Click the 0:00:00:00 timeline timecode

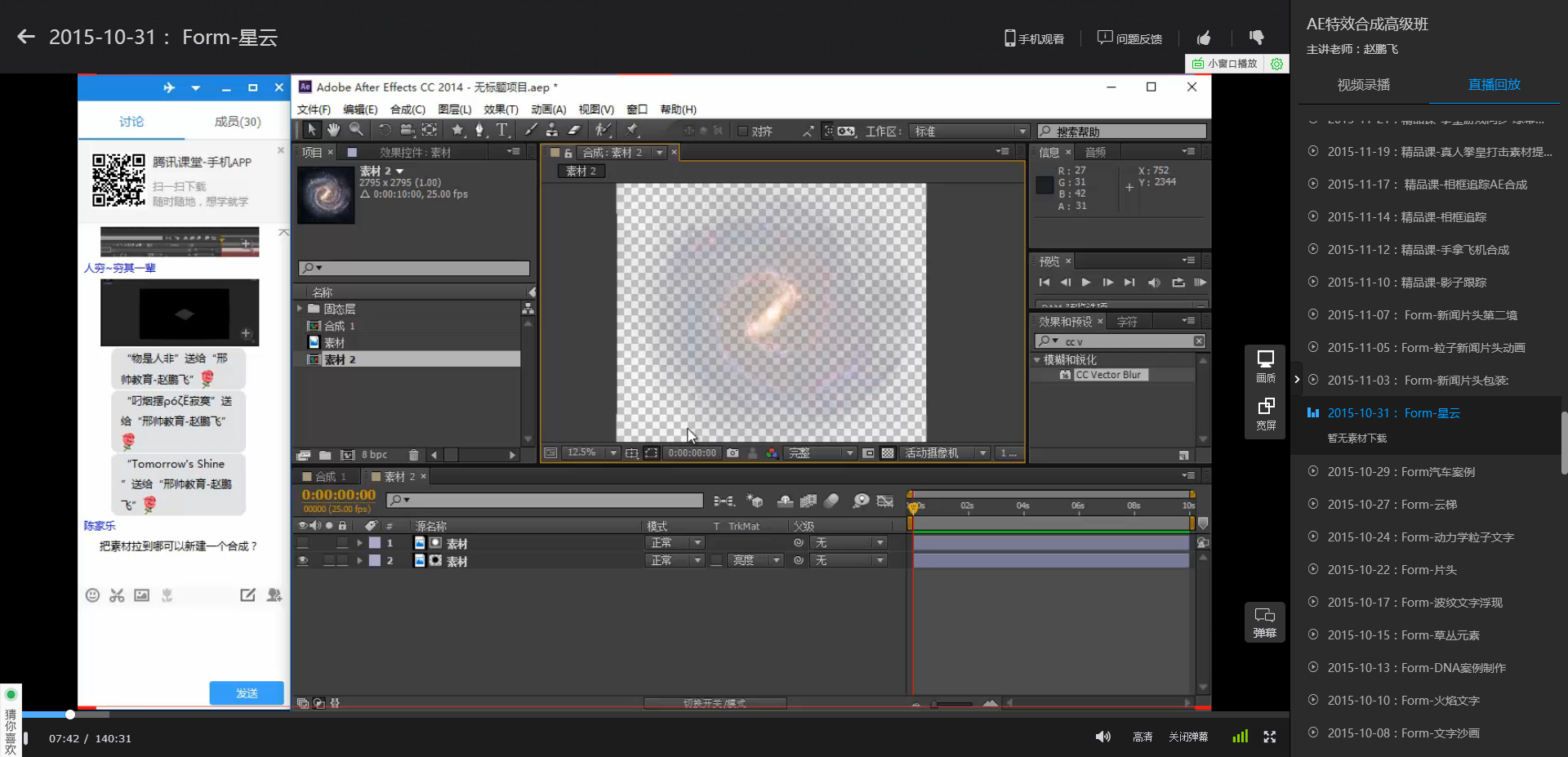[x=338, y=495]
